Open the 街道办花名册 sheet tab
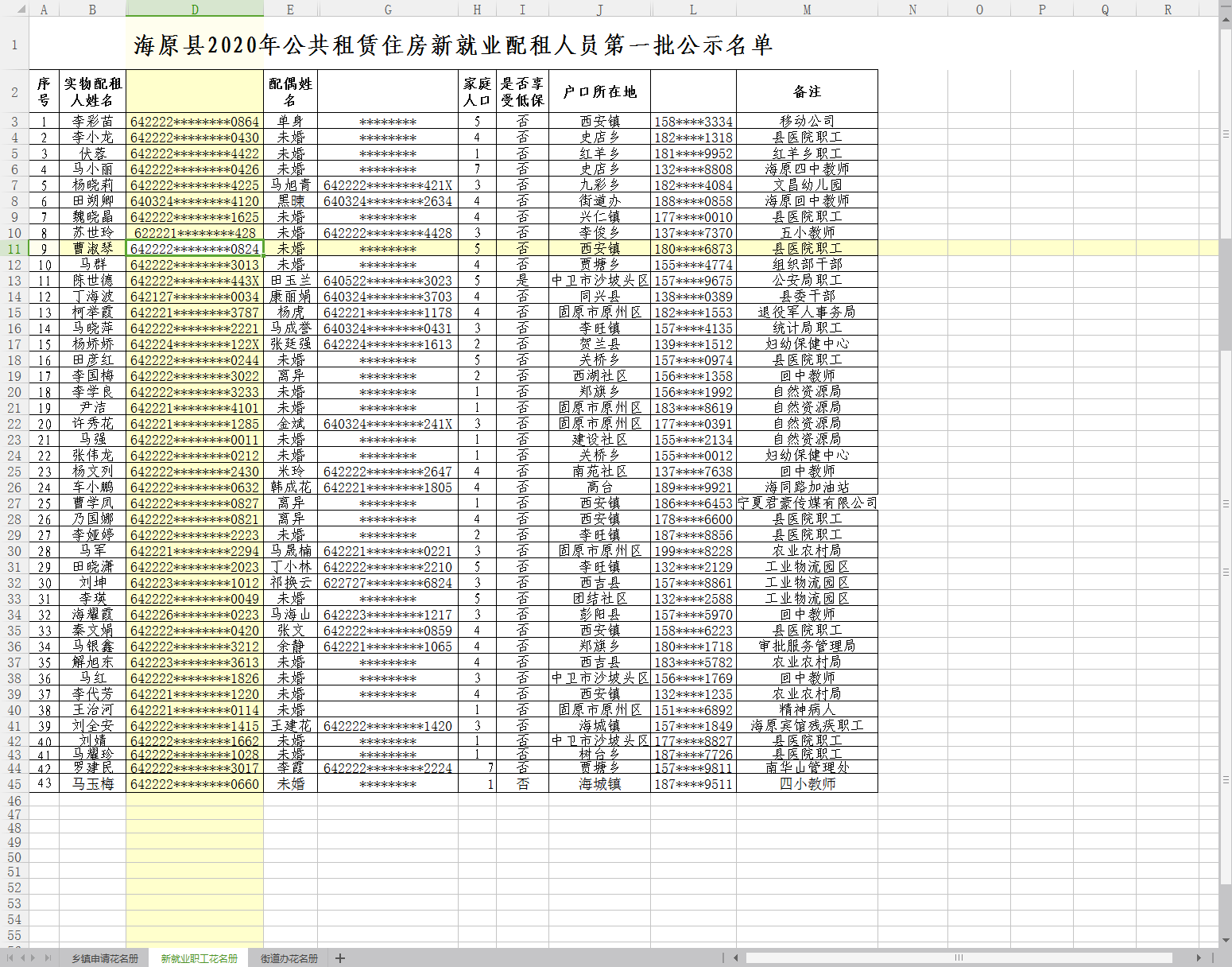The width and height of the screenshot is (1232, 967). pyautogui.click(x=289, y=958)
